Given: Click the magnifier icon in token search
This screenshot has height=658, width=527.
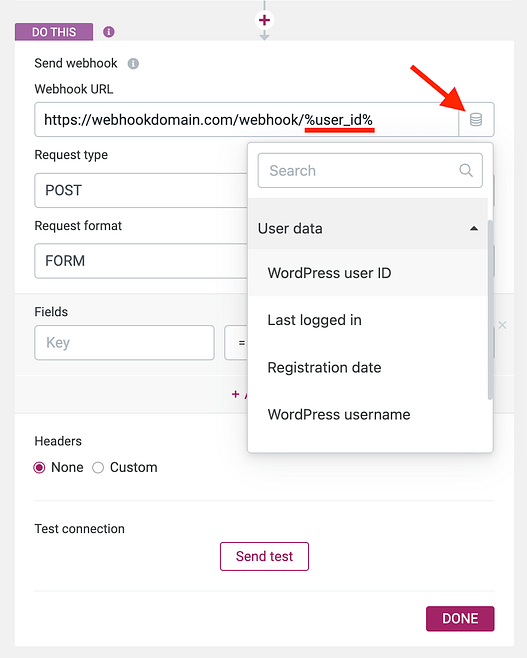Looking at the screenshot, I should [x=466, y=170].
